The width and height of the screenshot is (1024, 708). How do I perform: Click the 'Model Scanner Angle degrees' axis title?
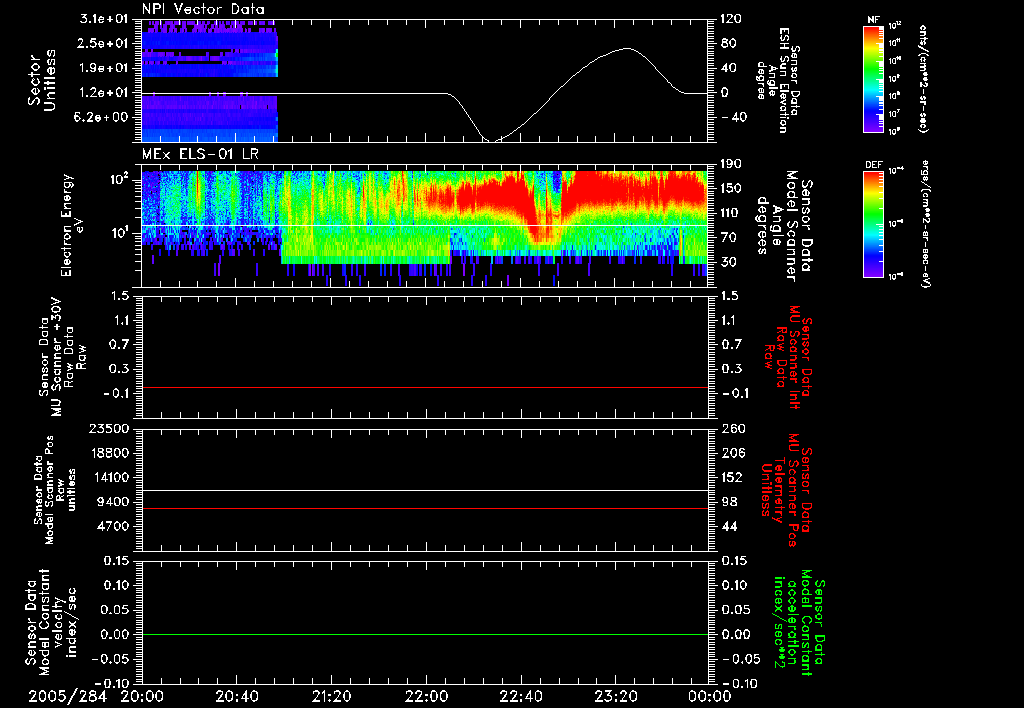[784, 226]
